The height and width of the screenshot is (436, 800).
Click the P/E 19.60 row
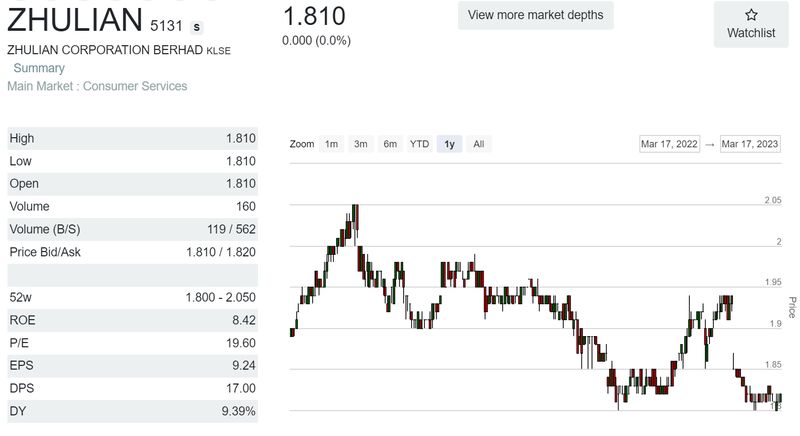[x=132, y=343]
